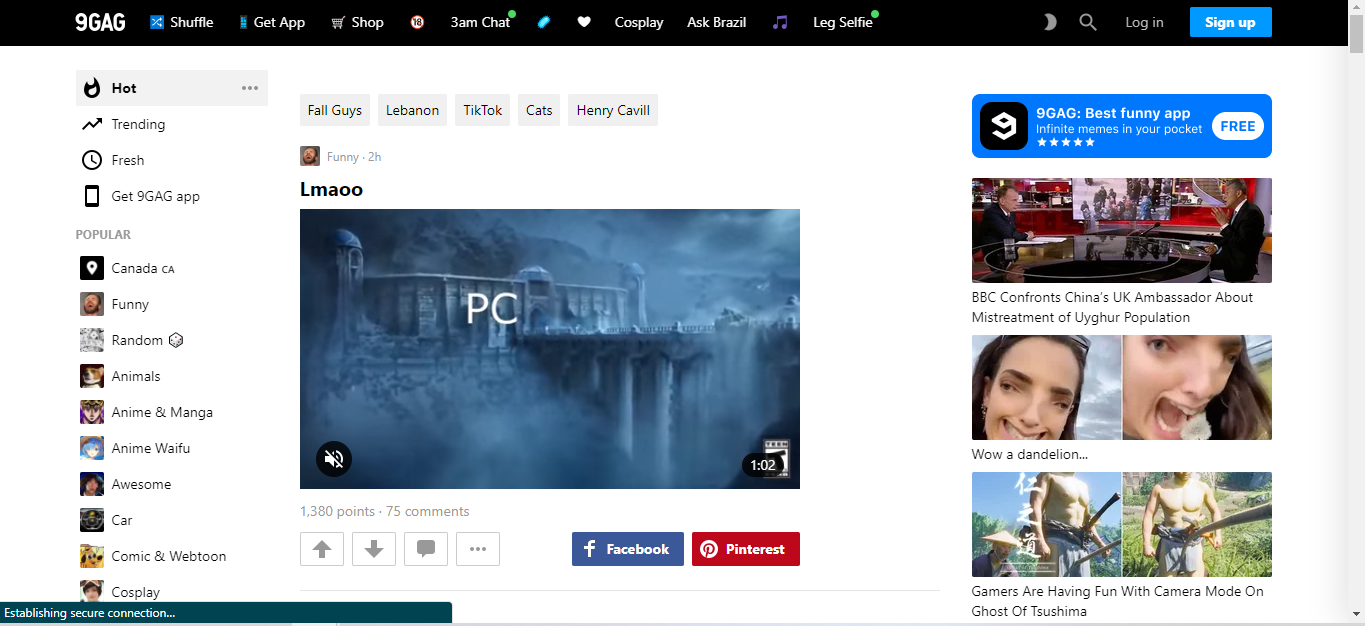Switch to the Trending feed

[x=172, y=124]
